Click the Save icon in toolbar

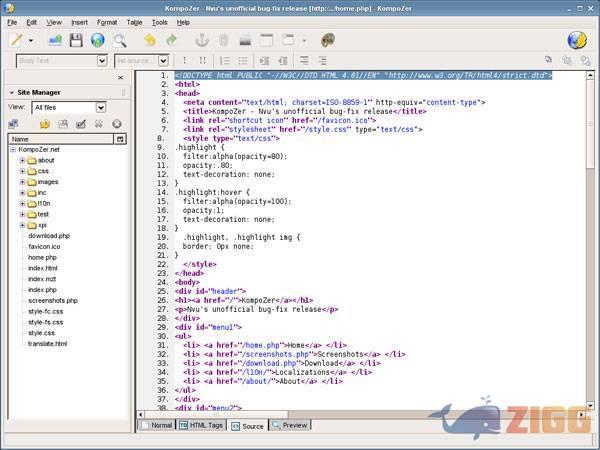click(x=75, y=41)
